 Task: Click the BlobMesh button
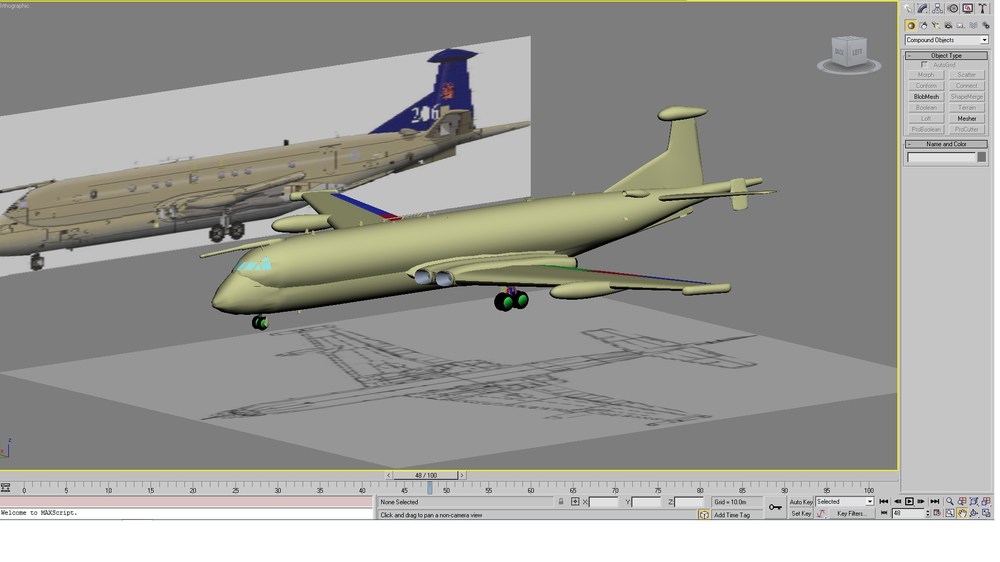point(926,97)
